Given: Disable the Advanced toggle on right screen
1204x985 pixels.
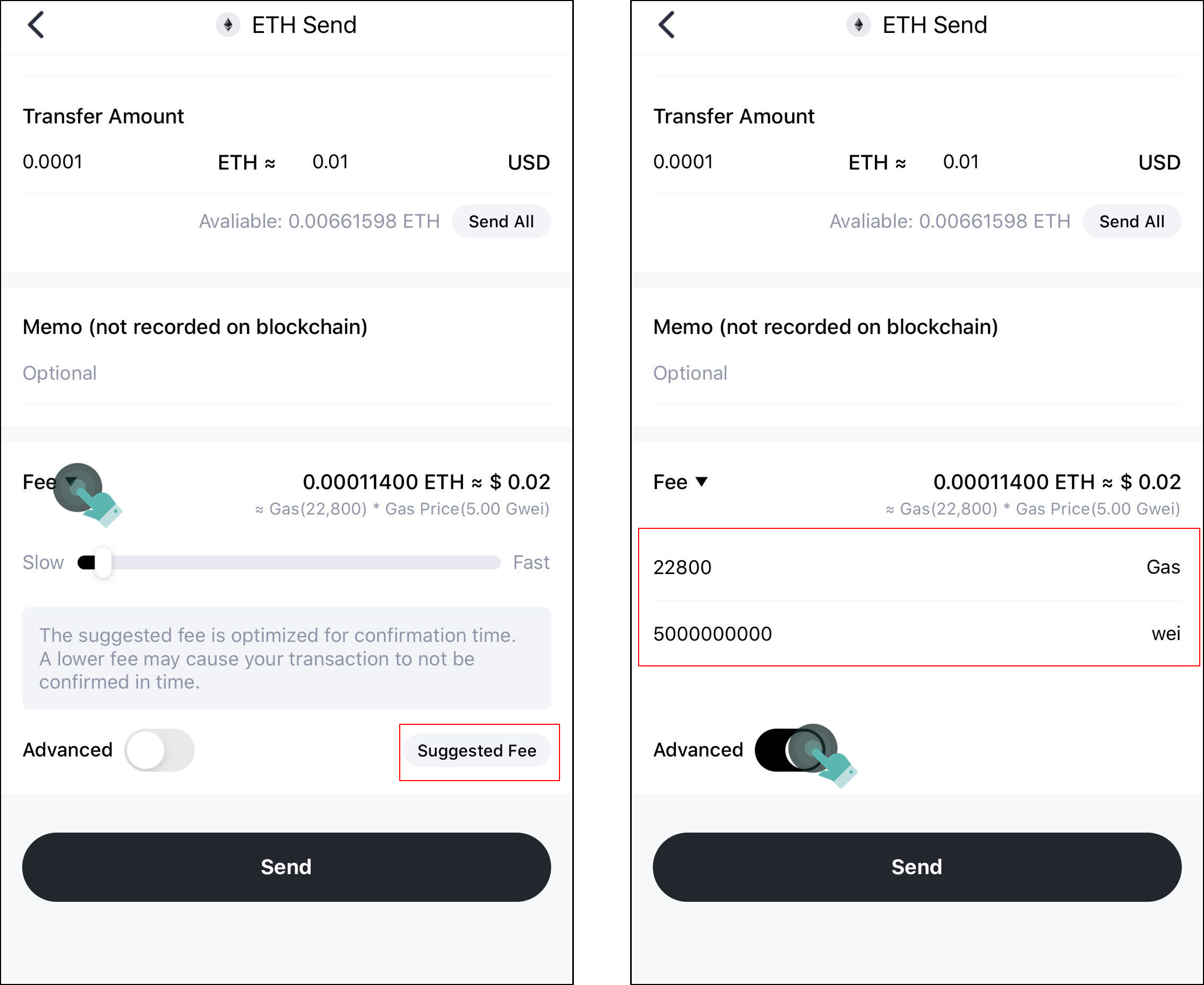Looking at the screenshot, I should (x=790, y=750).
